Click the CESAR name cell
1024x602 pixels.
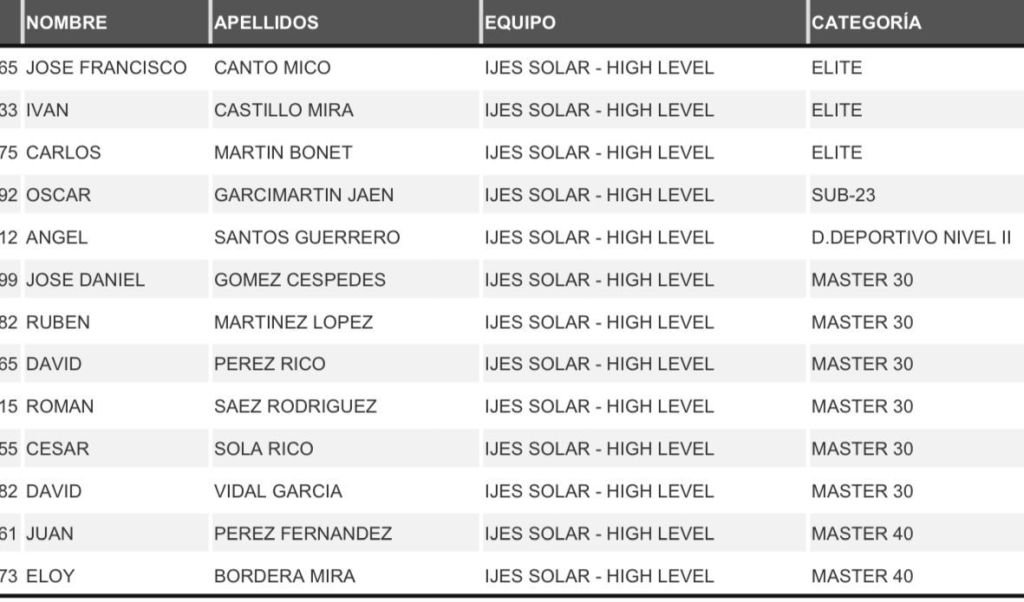coord(57,449)
